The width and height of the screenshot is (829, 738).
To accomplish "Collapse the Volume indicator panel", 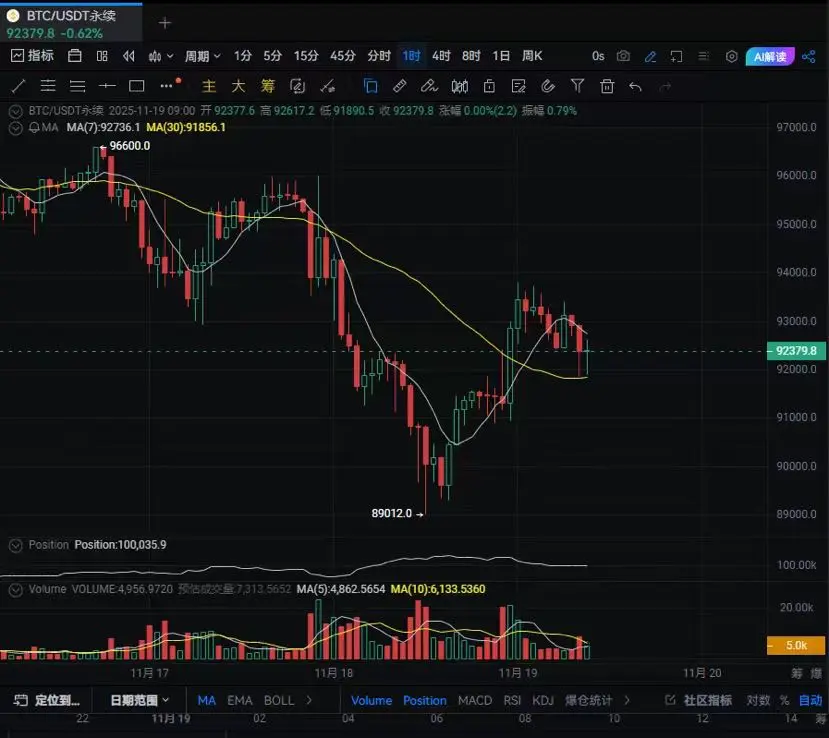I will click(16, 589).
